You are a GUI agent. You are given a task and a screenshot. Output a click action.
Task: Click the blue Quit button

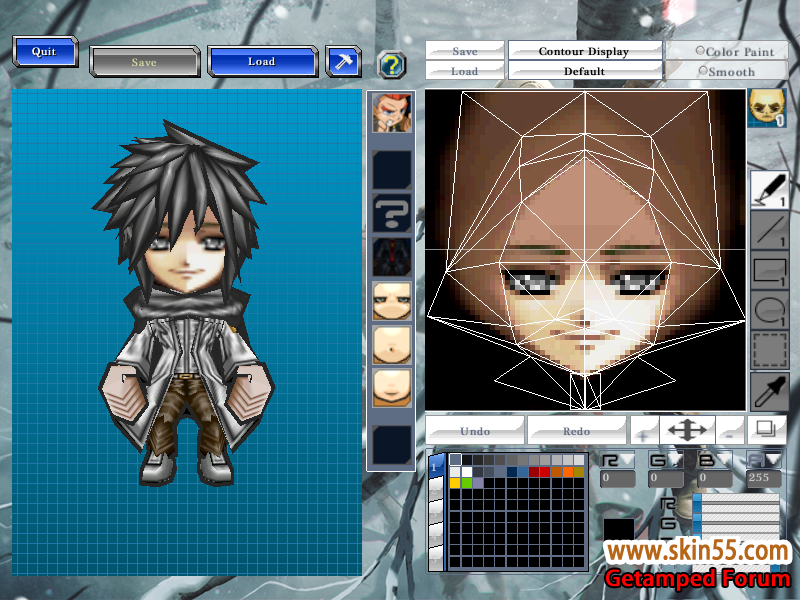tap(45, 51)
